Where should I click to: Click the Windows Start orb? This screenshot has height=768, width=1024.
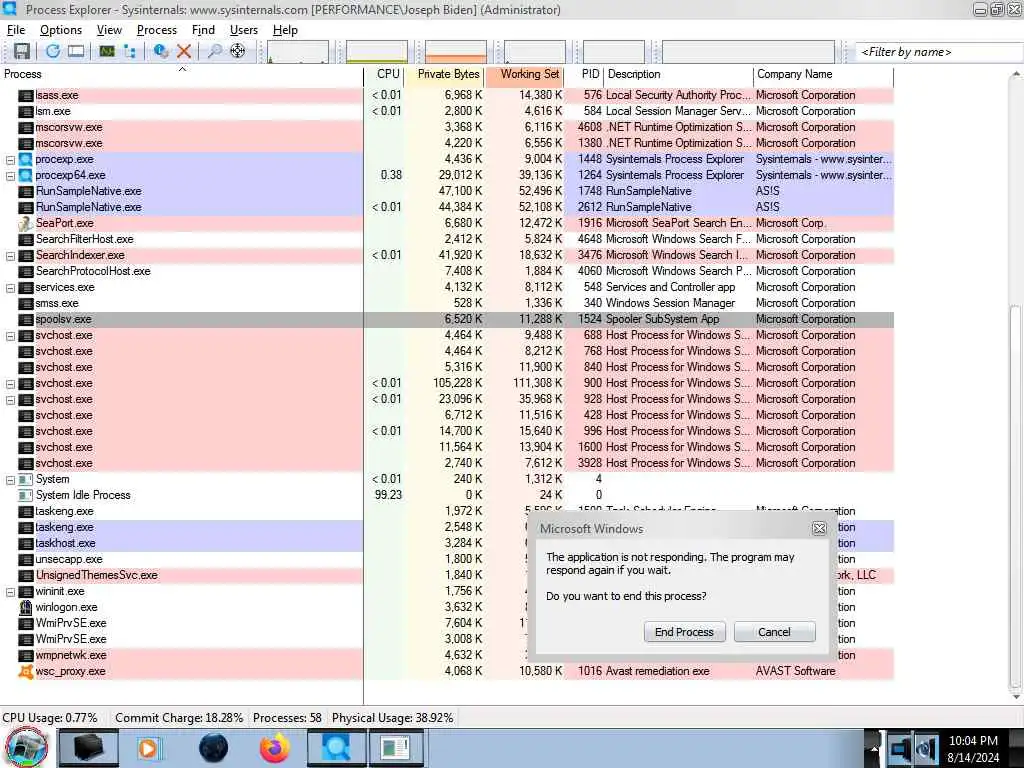tap(26, 748)
